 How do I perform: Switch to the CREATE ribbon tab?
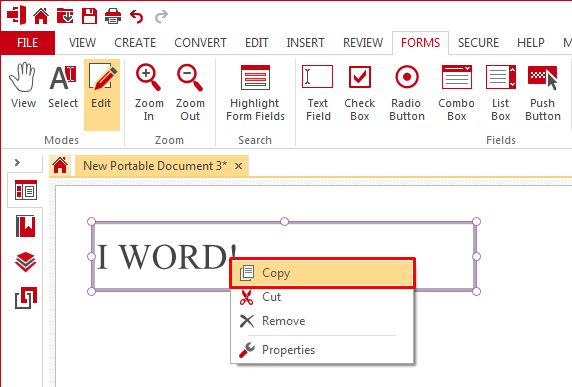click(135, 43)
